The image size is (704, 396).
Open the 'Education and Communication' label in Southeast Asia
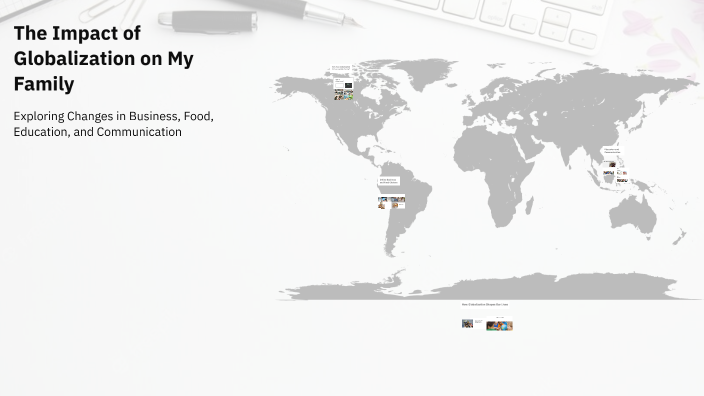(612, 151)
